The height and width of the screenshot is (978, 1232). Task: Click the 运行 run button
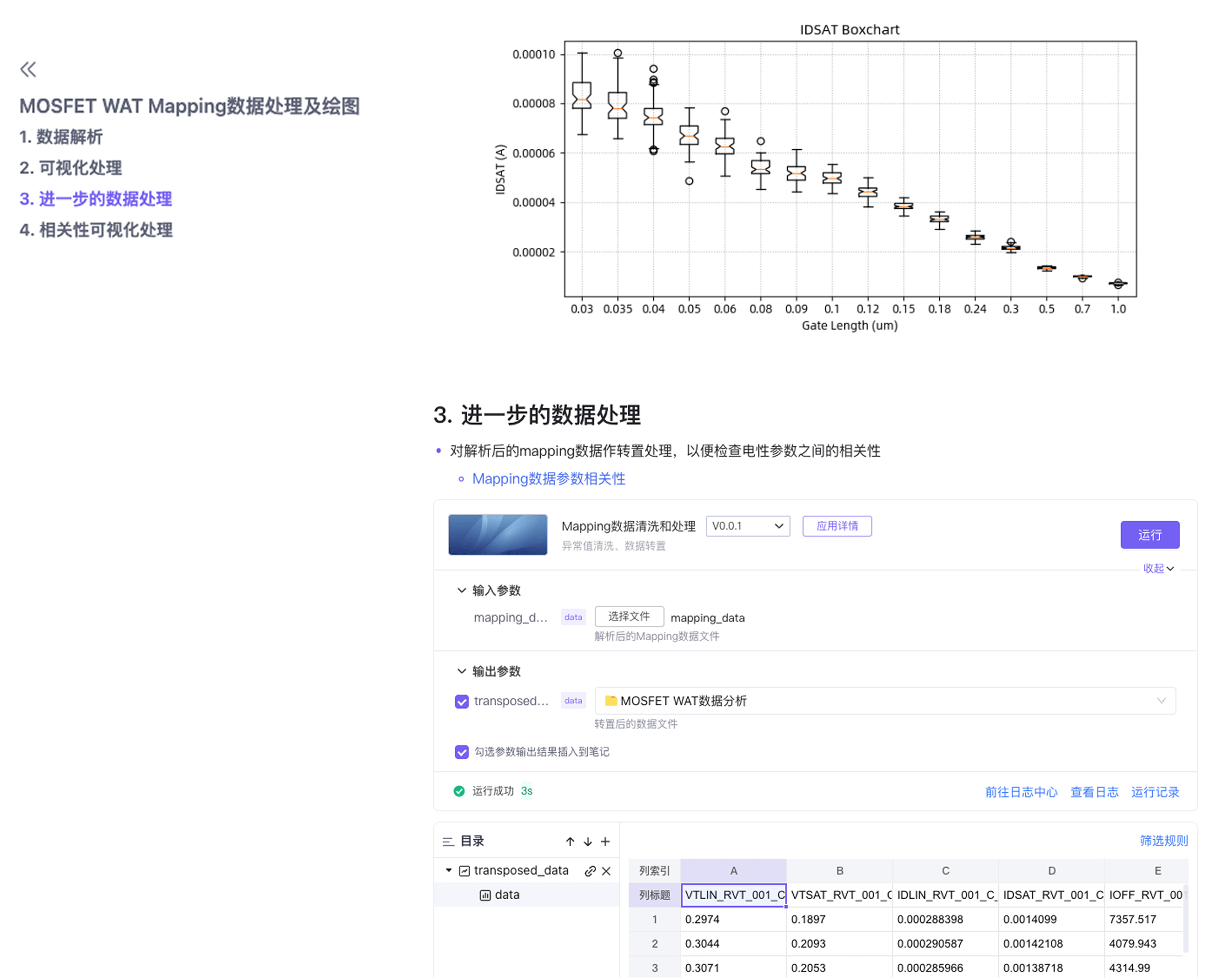pos(1149,534)
